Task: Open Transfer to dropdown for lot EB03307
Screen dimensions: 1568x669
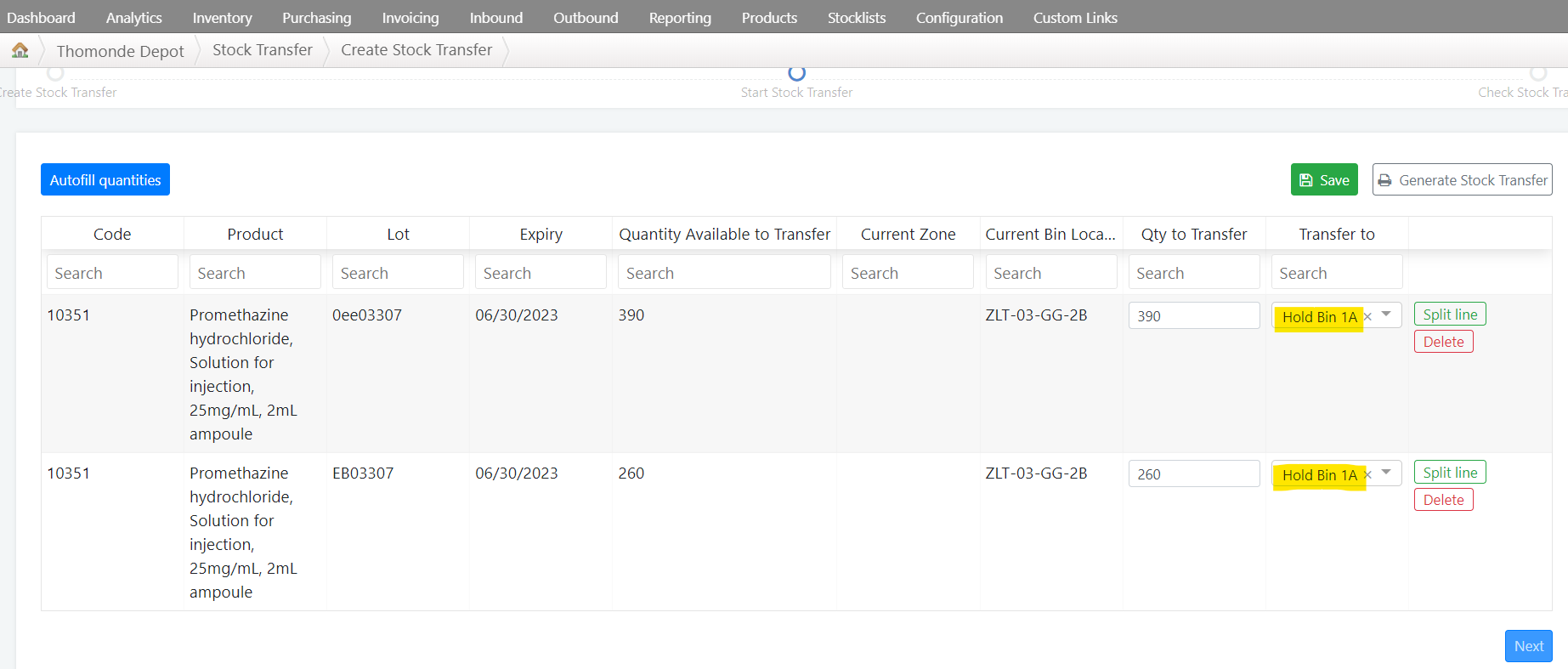Action: point(1386,473)
